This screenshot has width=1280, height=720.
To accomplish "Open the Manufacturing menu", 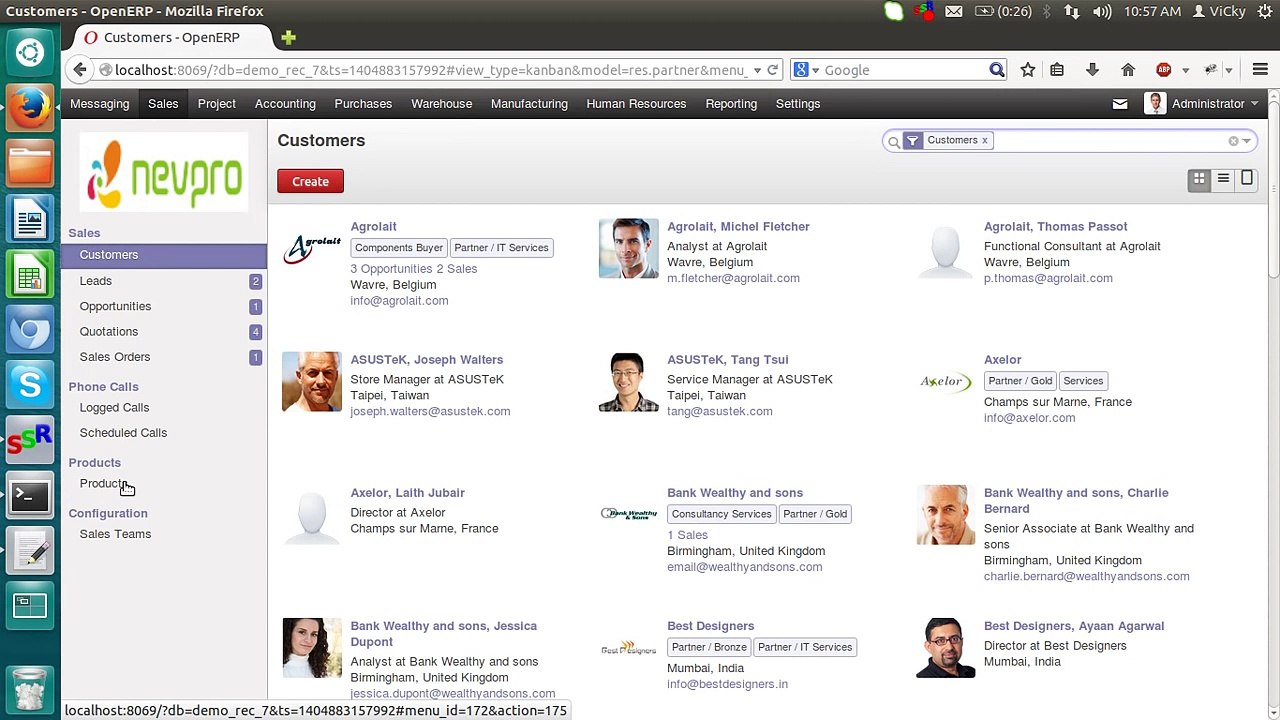I will 529,104.
